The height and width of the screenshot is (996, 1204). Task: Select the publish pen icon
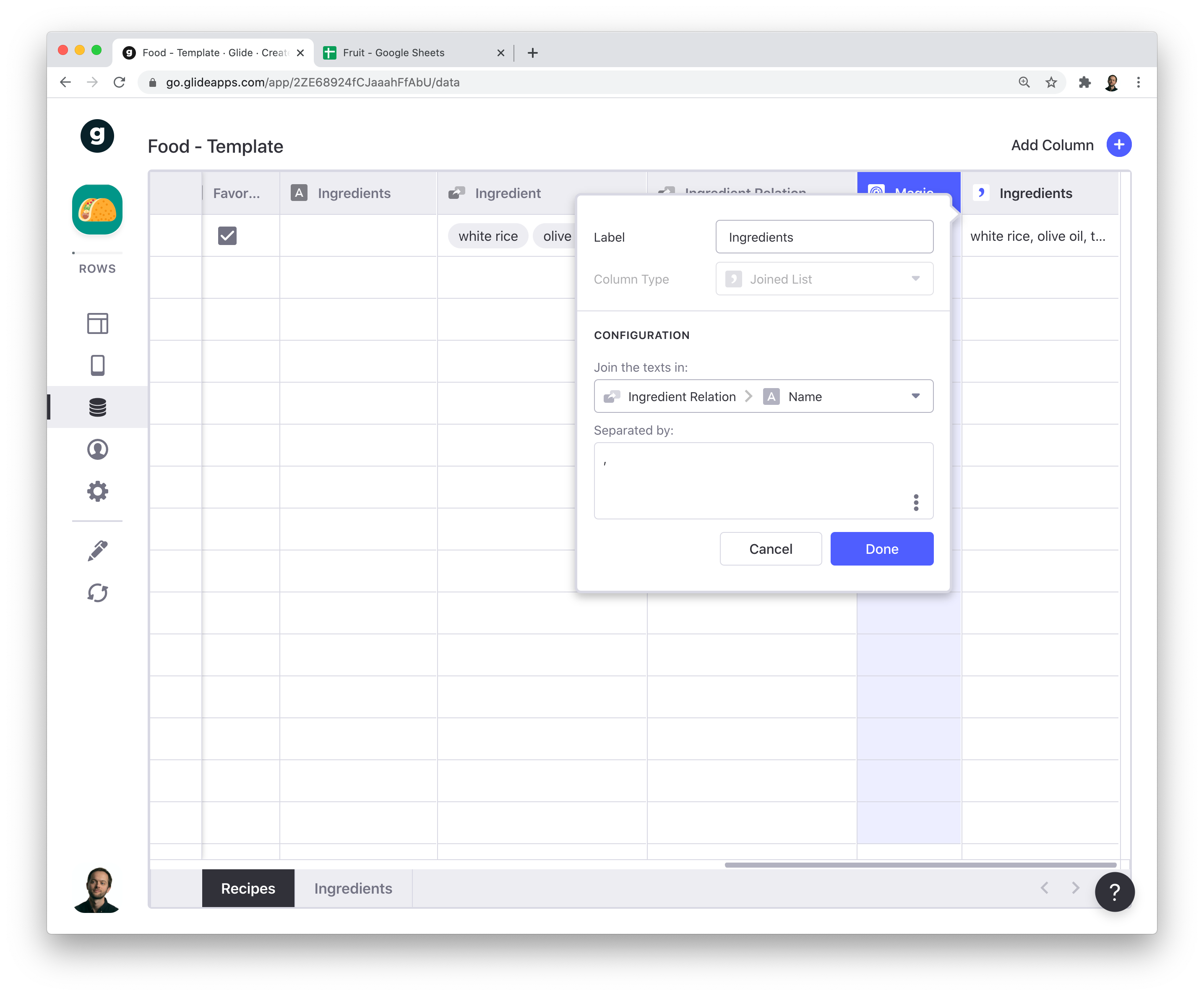click(97, 550)
